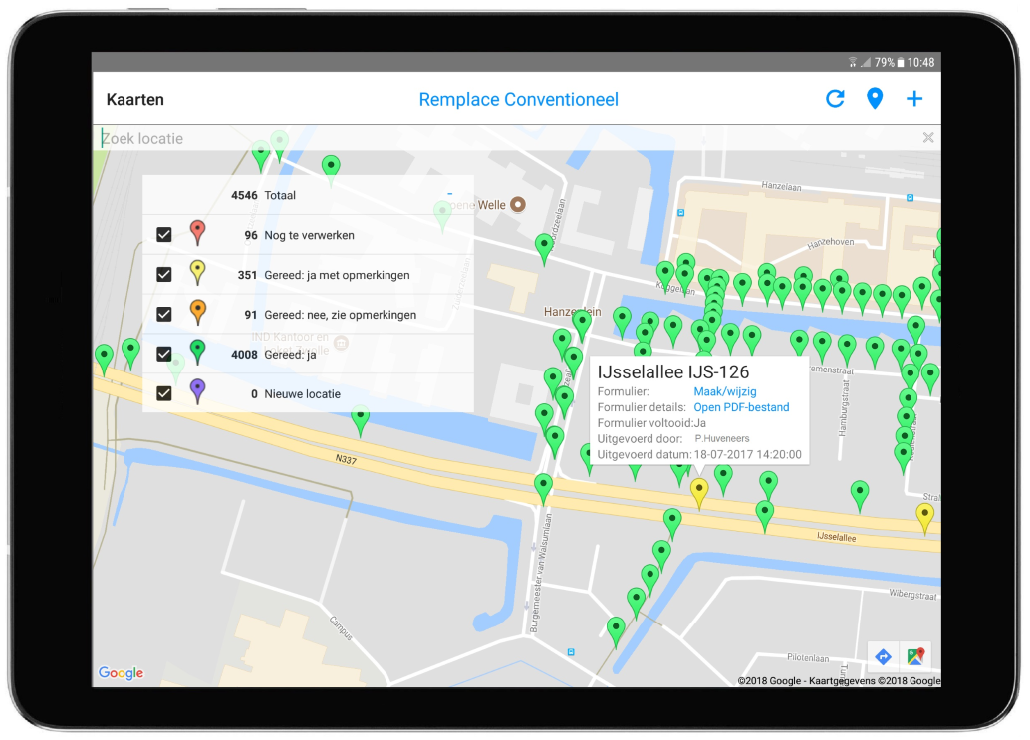Select yellow marker below IJsselallee popup

[x=699, y=494]
